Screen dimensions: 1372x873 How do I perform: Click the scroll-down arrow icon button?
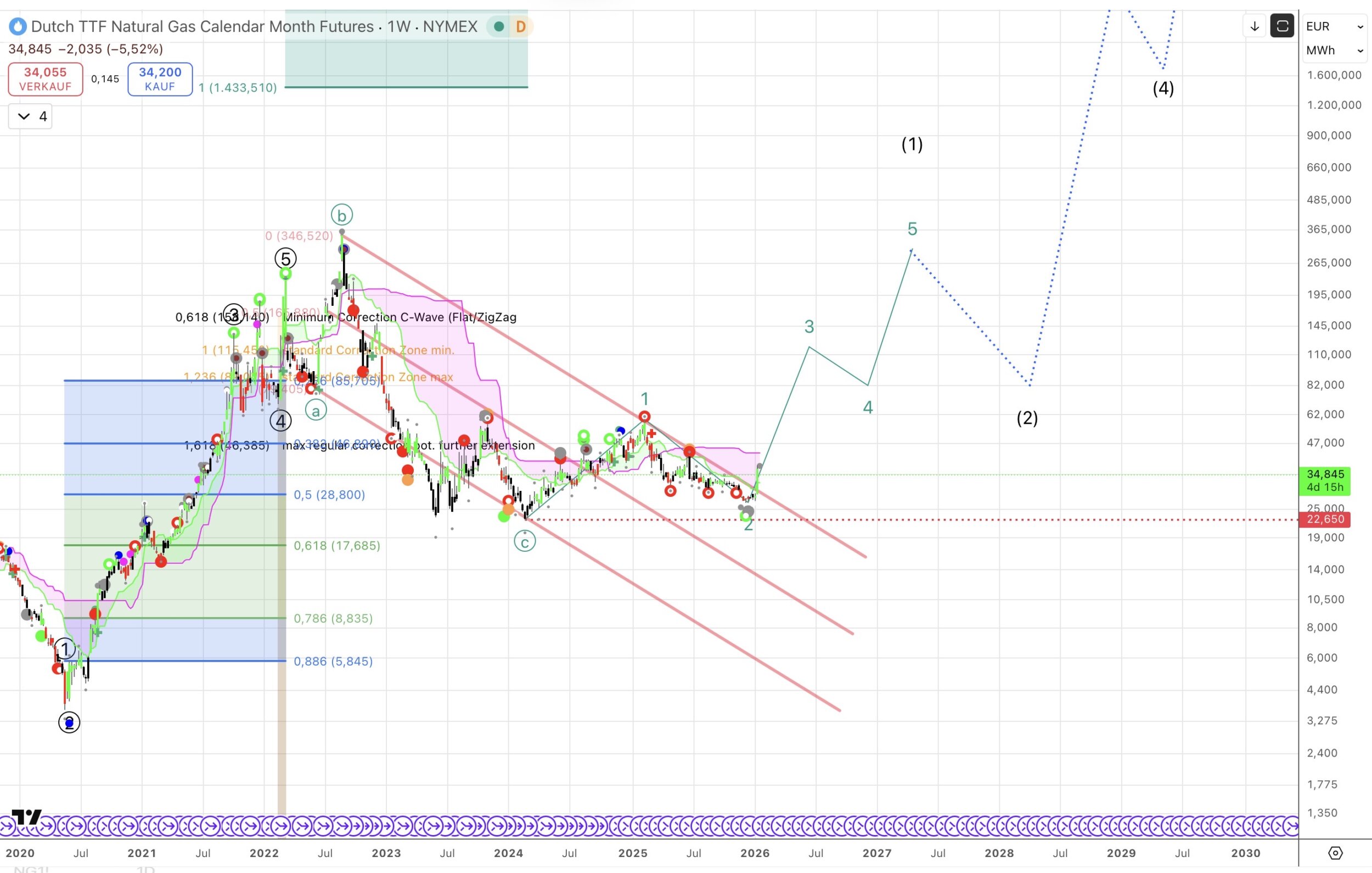point(1254,26)
